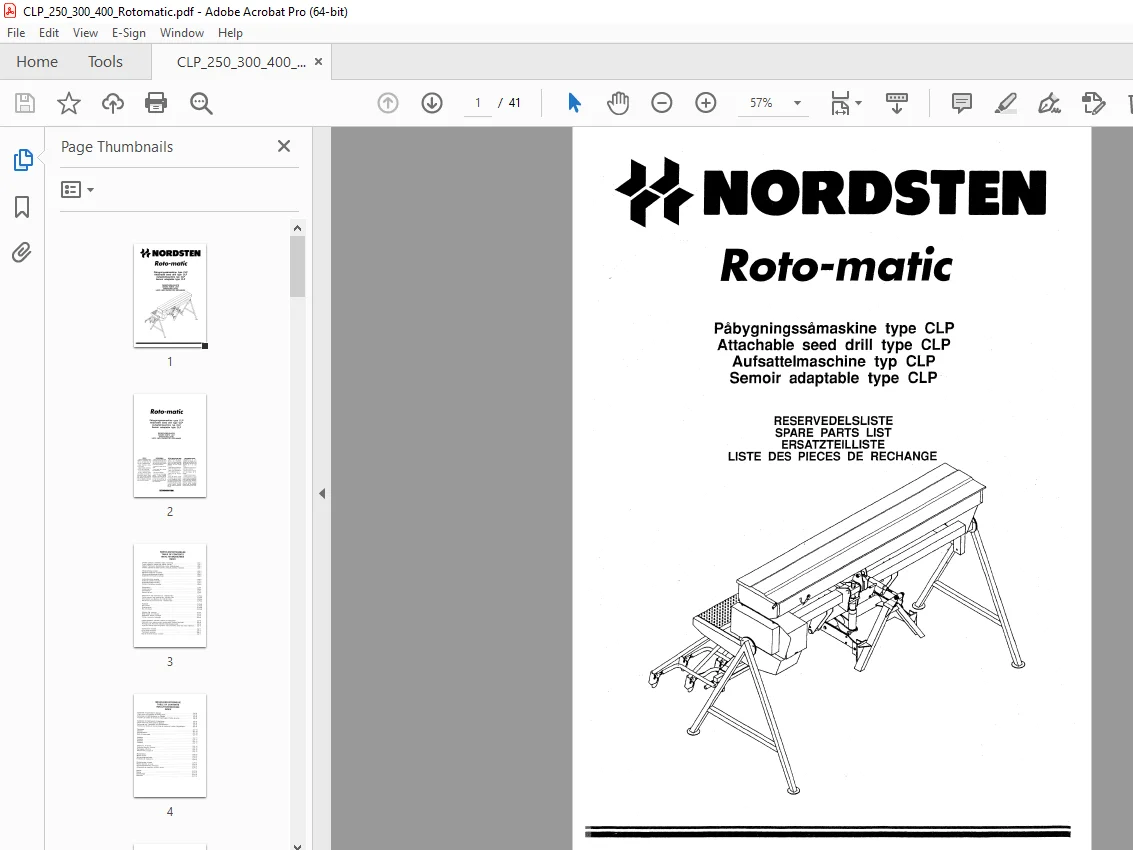
Task: Zoom out with minus button
Action: tap(662, 103)
